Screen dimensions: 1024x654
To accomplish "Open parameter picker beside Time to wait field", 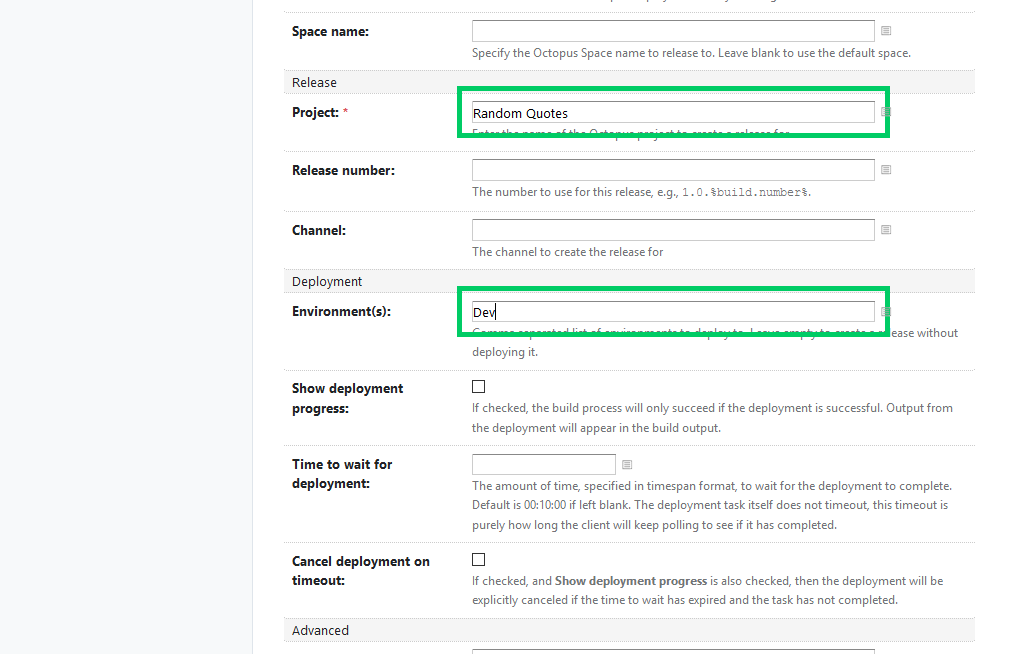I will coord(627,465).
